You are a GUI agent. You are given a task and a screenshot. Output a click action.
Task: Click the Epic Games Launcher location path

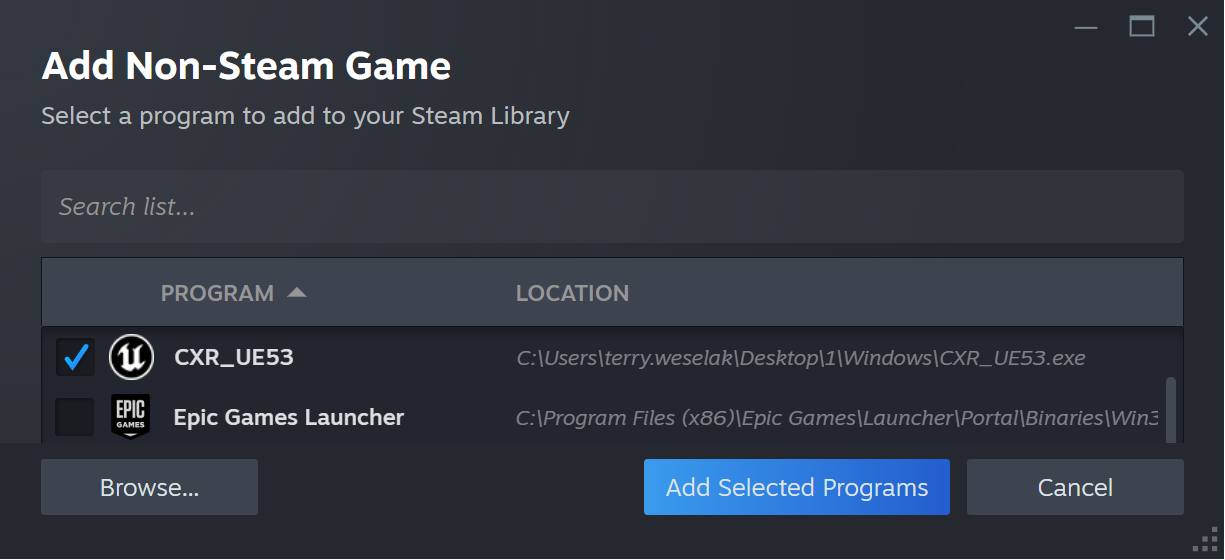coord(837,417)
